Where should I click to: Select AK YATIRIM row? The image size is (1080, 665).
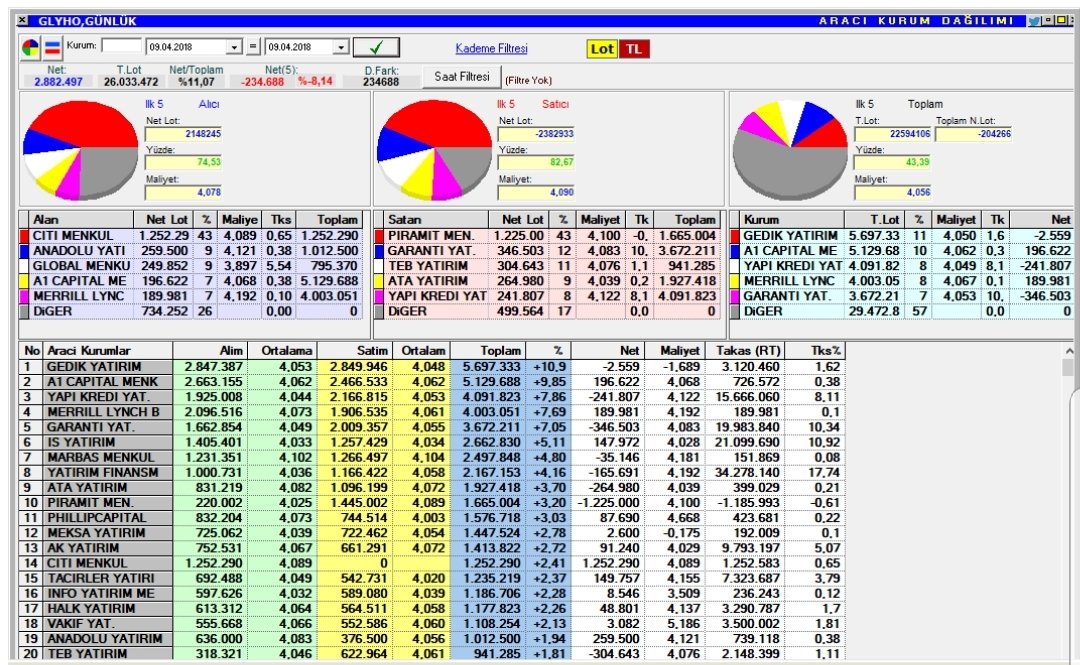[431, 549]
